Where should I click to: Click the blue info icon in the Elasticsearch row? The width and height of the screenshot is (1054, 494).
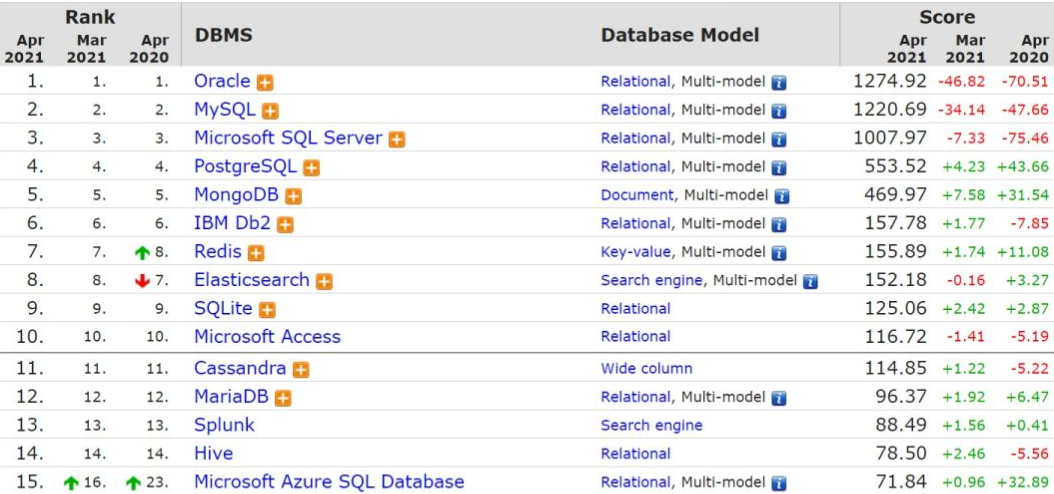[811, 282]
